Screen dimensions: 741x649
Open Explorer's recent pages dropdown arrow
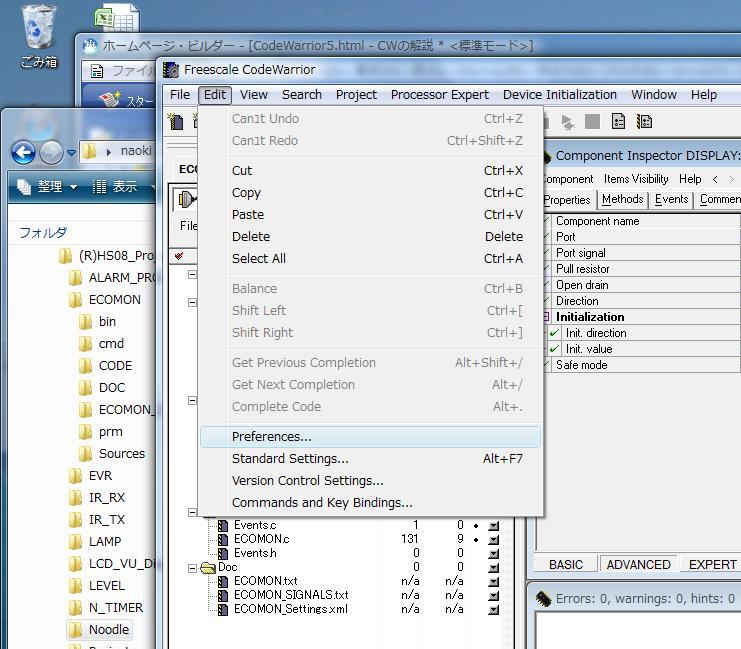pos(71,152)
